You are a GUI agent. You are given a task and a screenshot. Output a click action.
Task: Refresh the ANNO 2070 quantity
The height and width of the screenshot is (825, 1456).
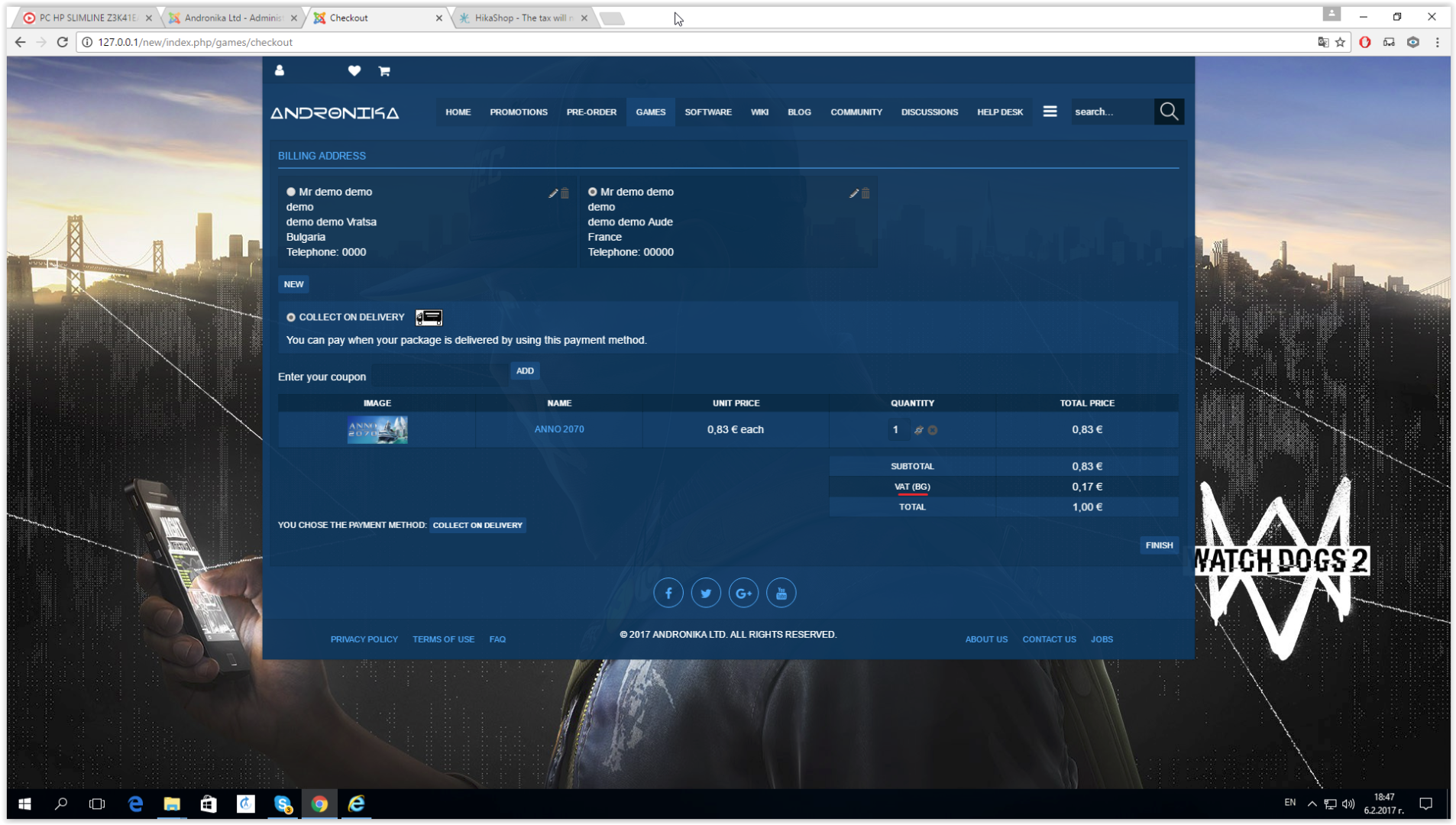[919, 430]
